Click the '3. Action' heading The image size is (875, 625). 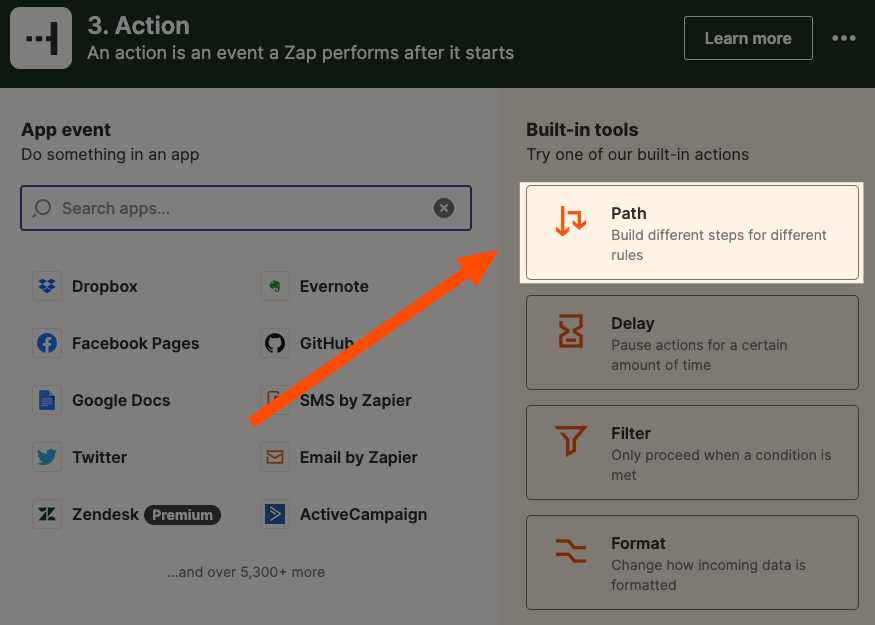138,26
